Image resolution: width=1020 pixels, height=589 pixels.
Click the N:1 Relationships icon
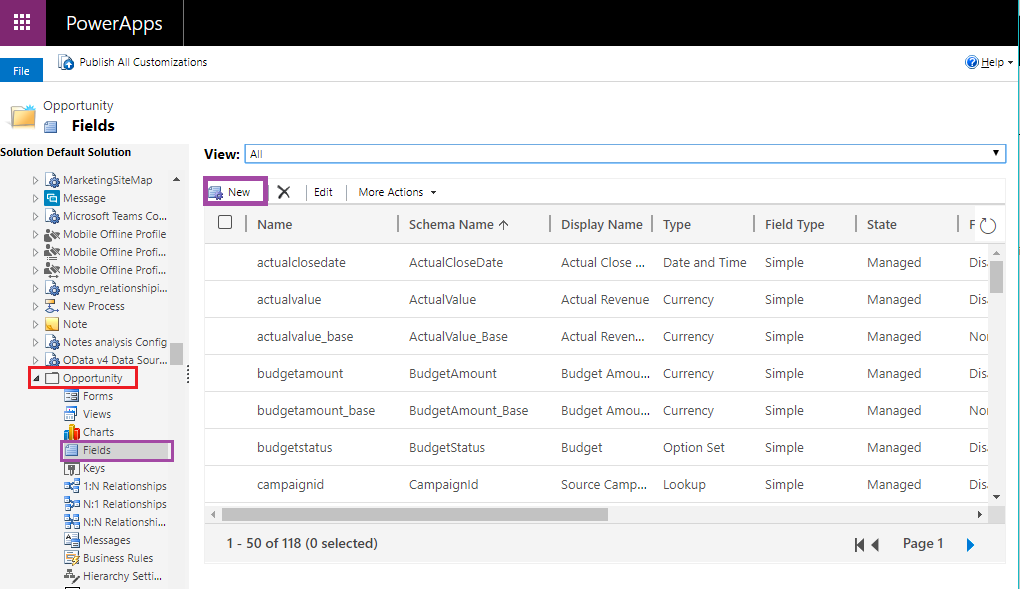pos(72,504)
